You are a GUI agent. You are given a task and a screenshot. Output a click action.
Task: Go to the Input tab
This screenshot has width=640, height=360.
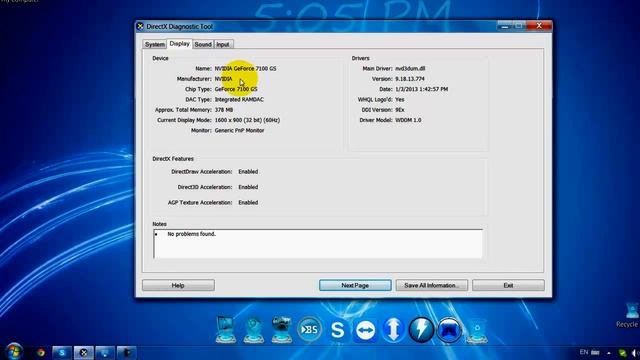pyautogui.click(x=223, y=44)
